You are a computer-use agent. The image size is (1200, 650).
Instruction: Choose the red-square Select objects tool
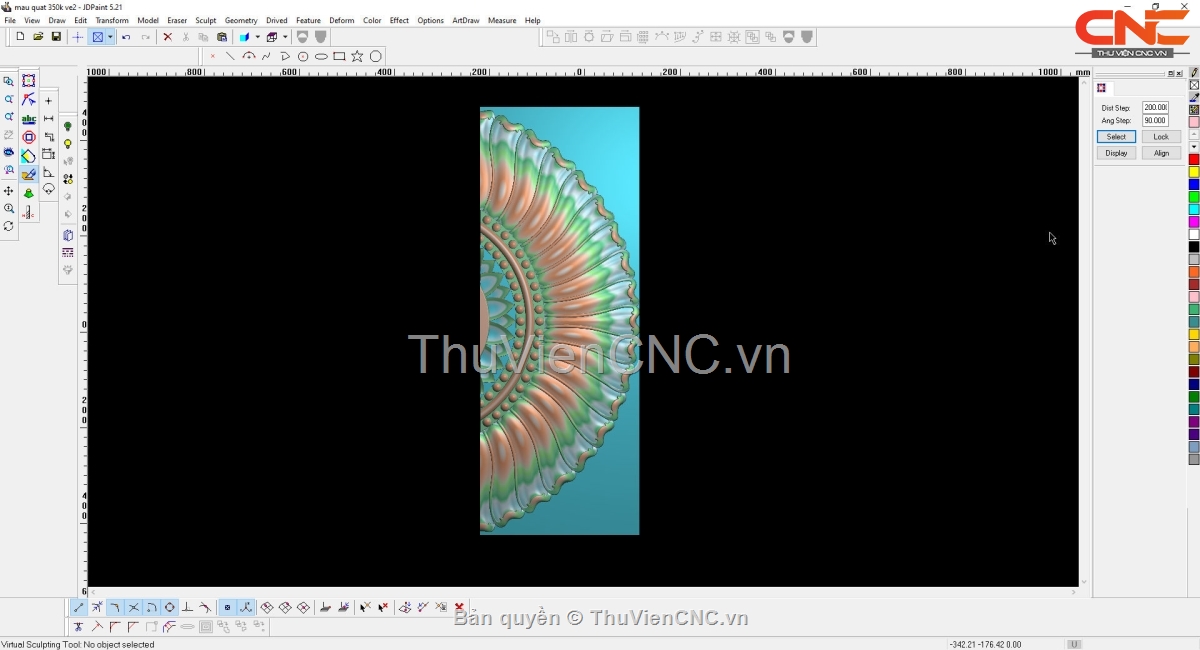coord(29,81)
